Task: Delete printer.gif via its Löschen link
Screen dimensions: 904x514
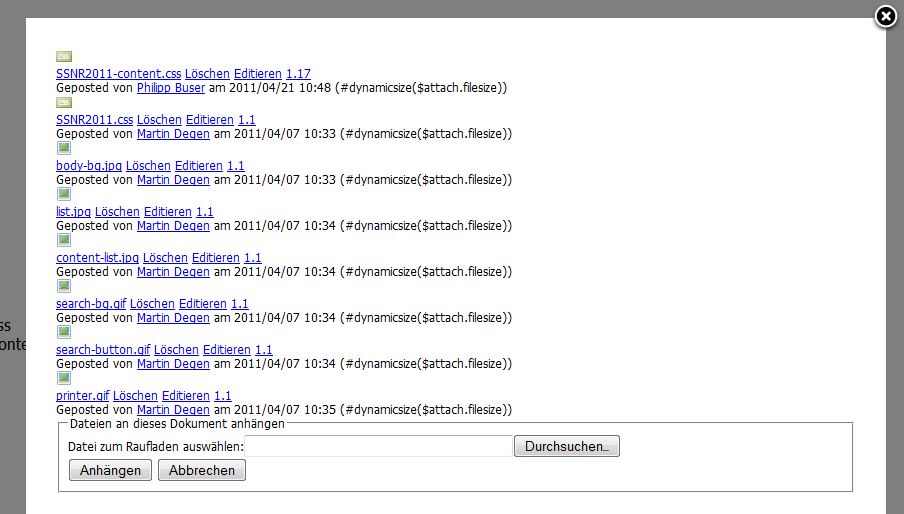Action: (135, 396)
